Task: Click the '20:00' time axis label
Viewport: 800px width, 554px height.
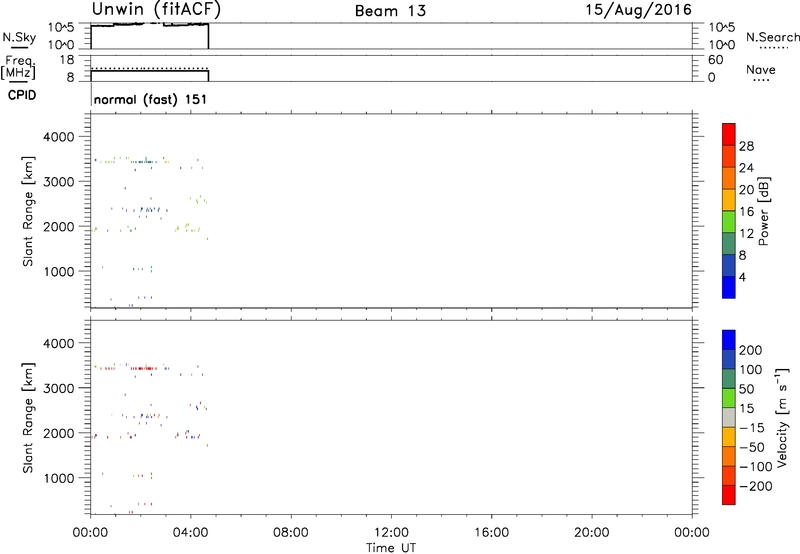Action: point(591,533)
